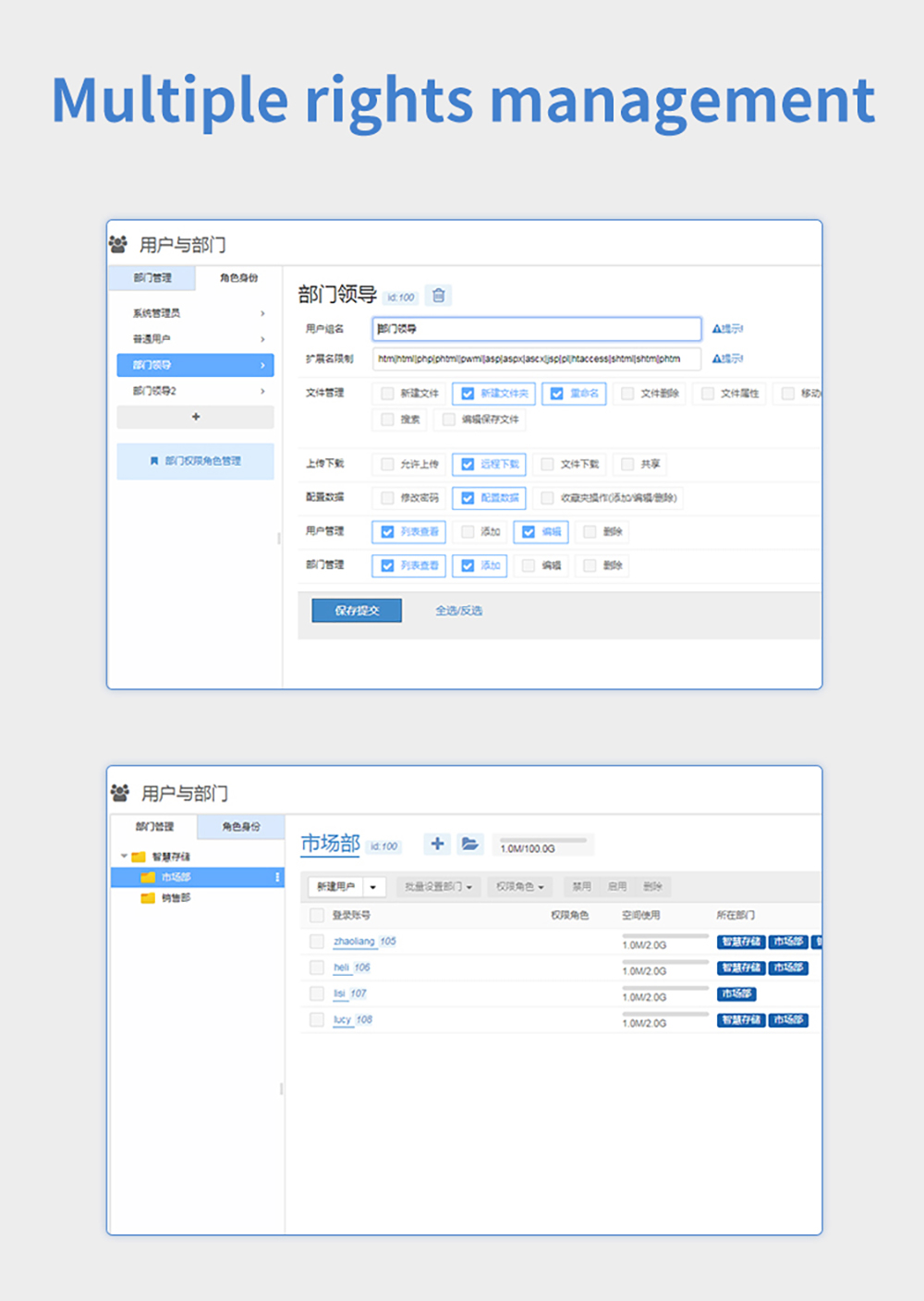
Task: Click the plus button below 部门领导2
Action: click(x=195, y=417)
